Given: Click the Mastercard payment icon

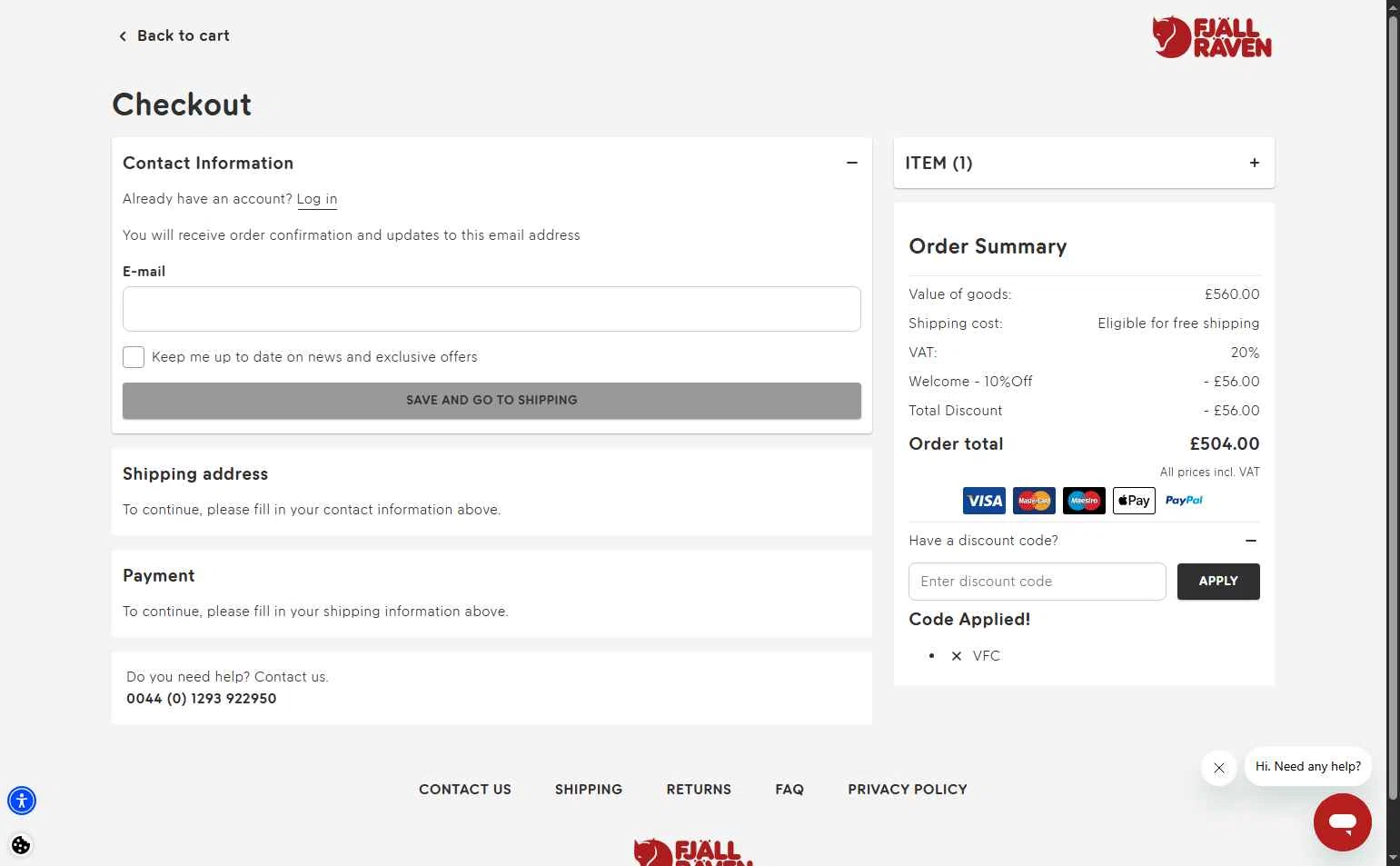Looking at the screenshot, I should click(1034, 501).
